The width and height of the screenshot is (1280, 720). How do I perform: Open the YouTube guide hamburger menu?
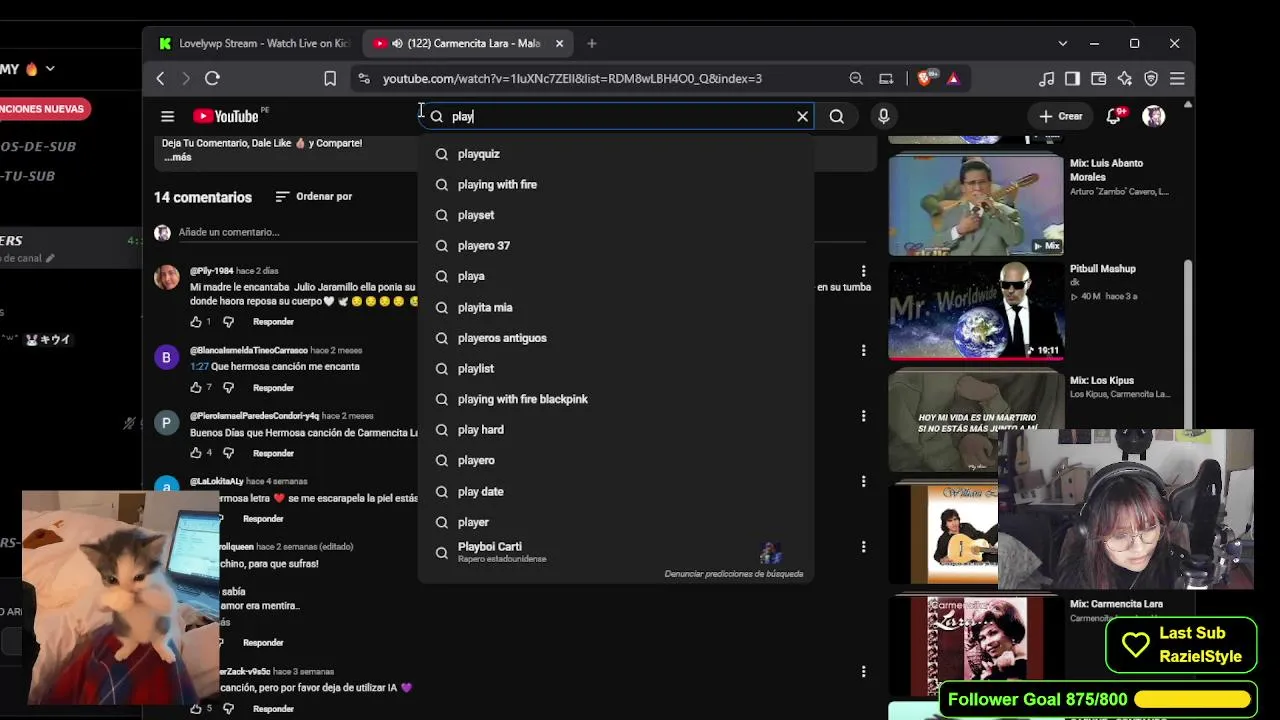[x=168, y=116]
